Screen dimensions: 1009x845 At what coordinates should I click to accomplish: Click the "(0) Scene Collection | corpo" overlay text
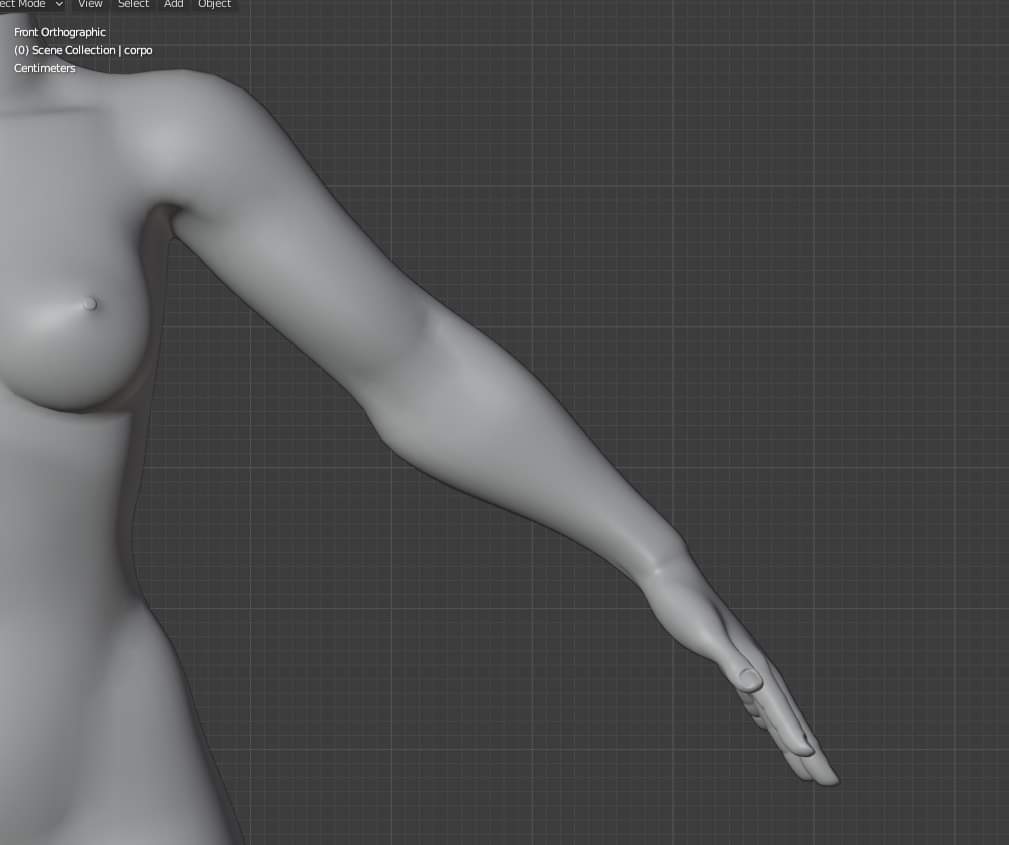[x=83, y=50]
